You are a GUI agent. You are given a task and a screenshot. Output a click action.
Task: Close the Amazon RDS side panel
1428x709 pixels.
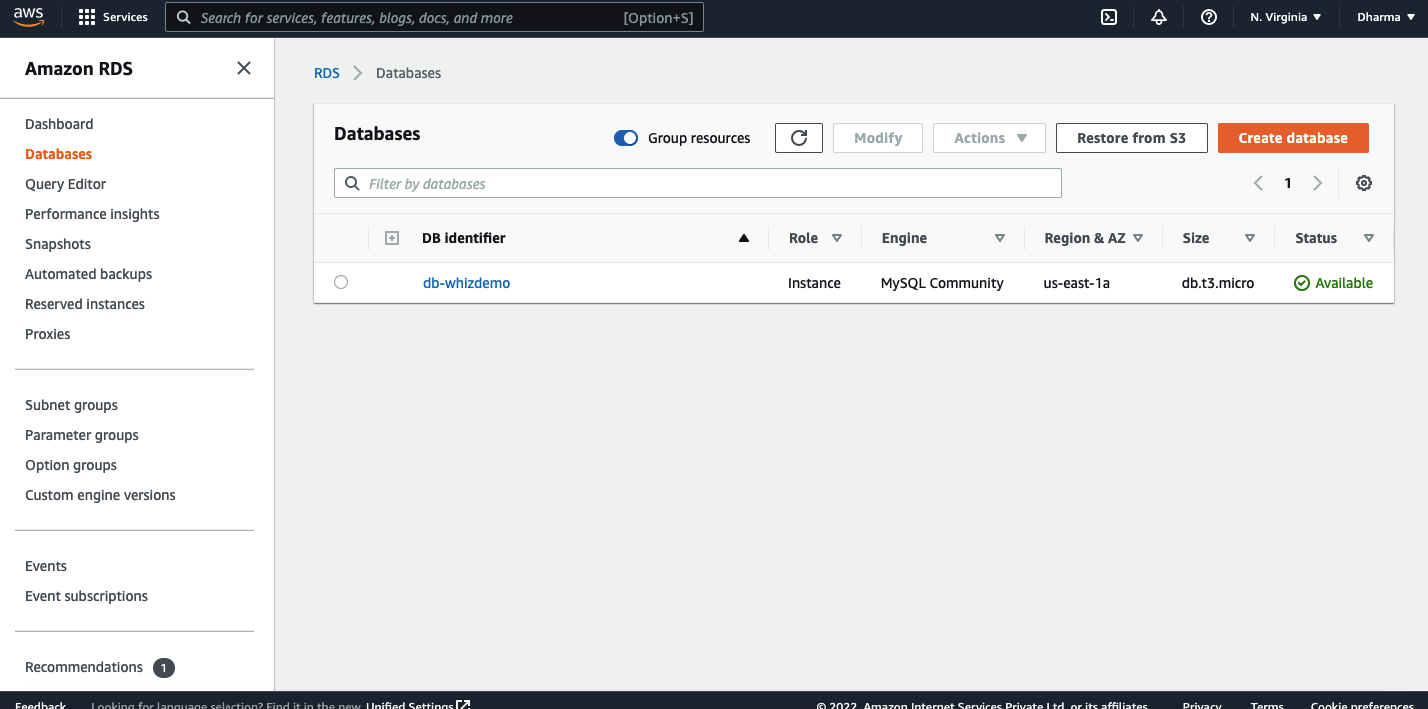click(244, 68)
